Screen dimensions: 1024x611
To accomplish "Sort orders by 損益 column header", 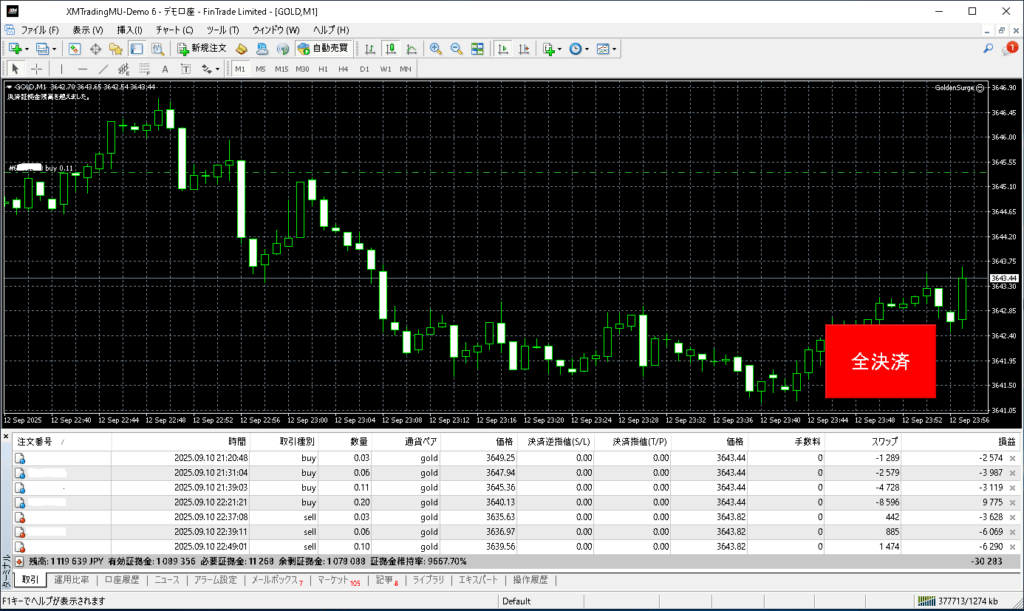I will click(x=1006, y=441).
